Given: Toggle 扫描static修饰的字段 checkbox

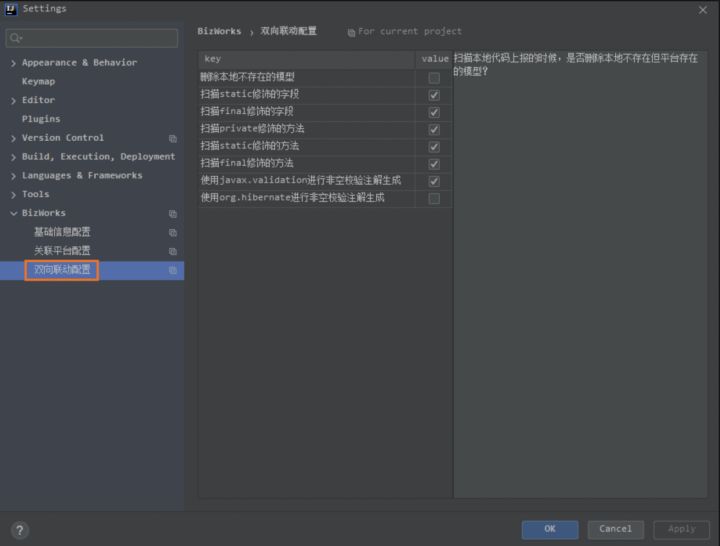Looking at the screenshot, I should click(x=434, y=95).
